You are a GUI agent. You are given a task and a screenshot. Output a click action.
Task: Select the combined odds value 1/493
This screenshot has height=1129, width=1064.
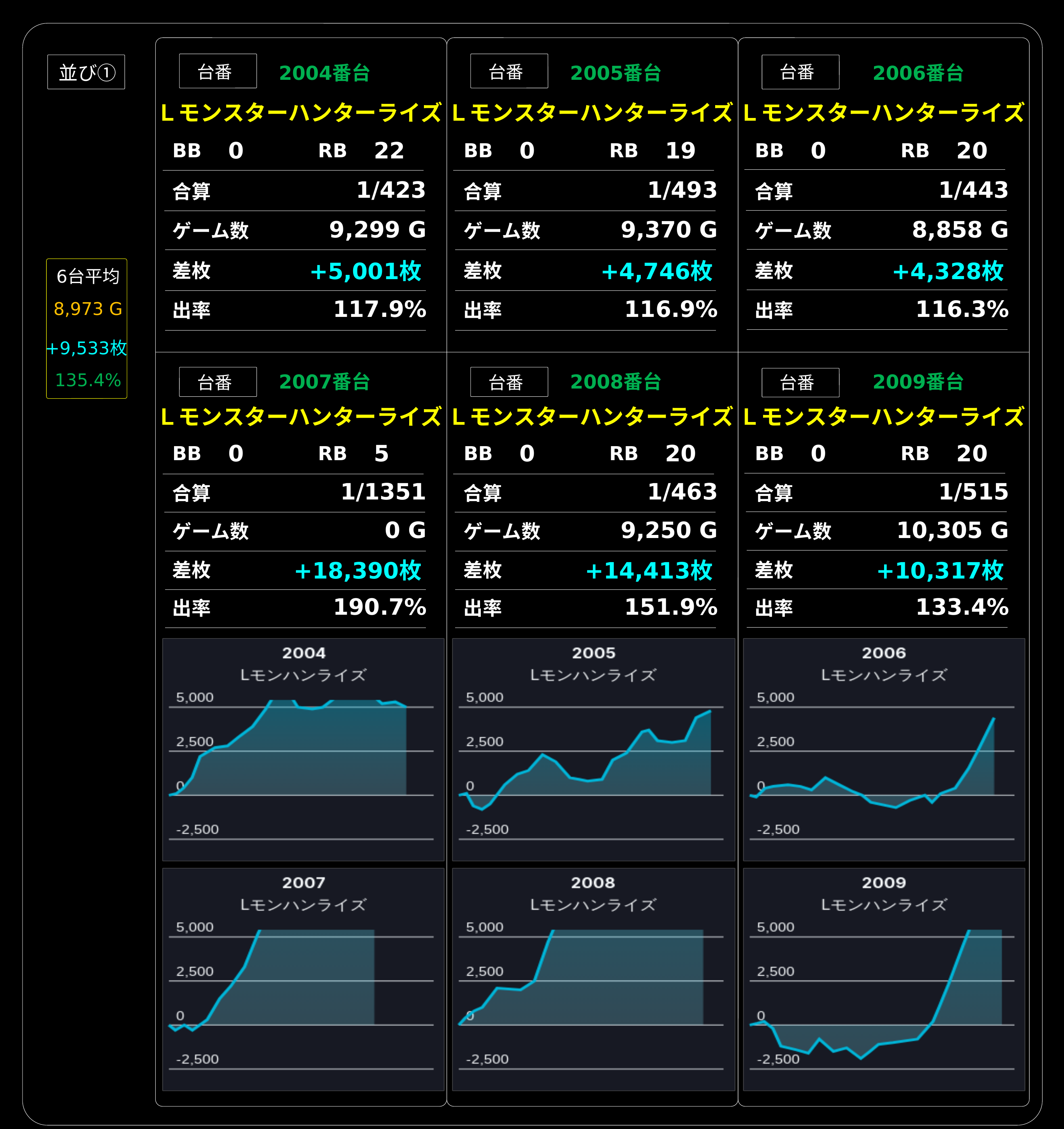tap(682, 190)
